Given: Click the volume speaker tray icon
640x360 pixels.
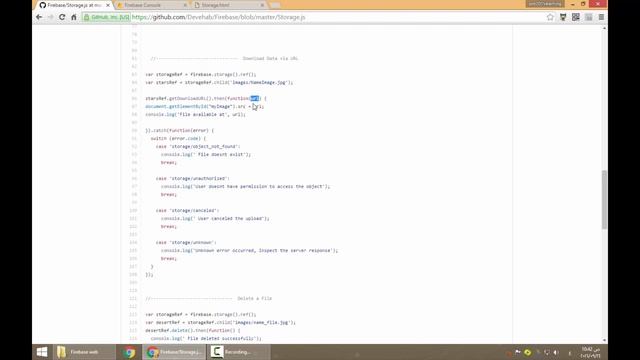Looking at the screenshot, I should point(556,352).
